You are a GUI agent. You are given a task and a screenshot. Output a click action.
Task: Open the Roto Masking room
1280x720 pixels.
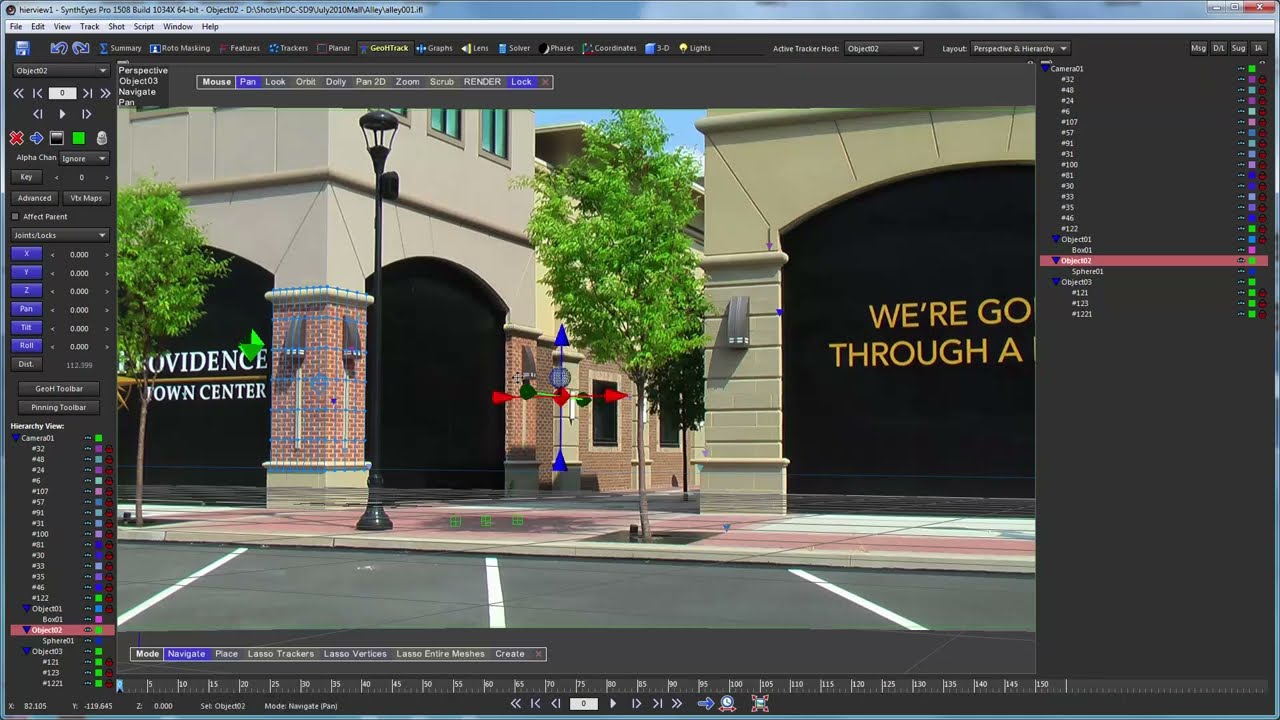click(180, 48)
